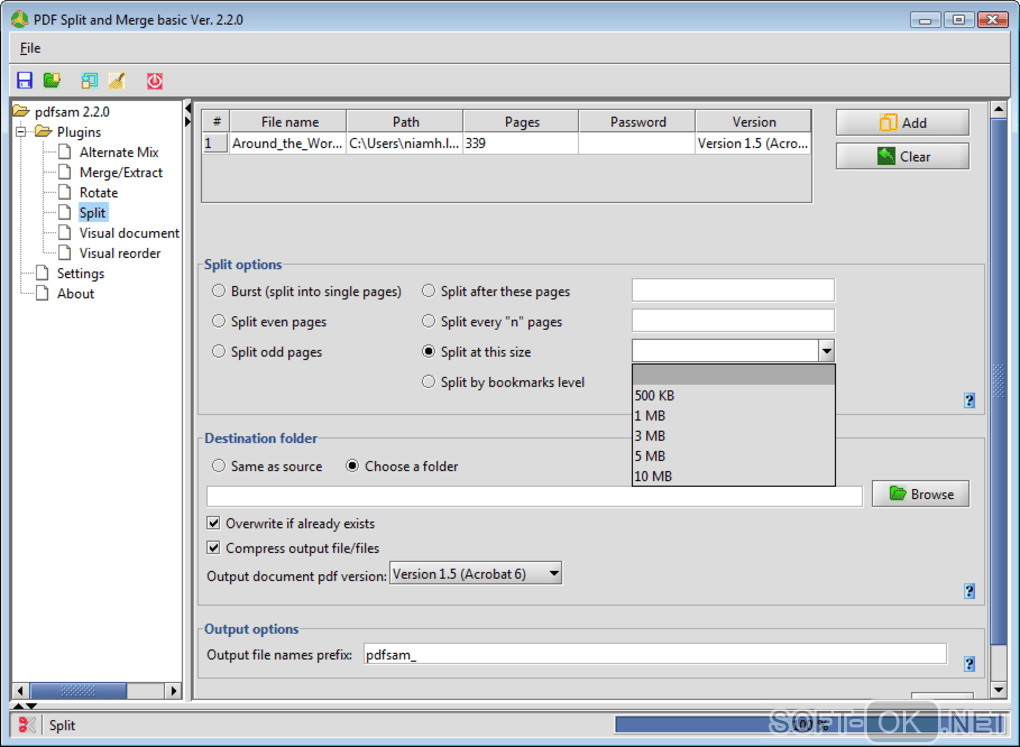
Task: Open Visual document plugin
Action: (x=129, y=233)
